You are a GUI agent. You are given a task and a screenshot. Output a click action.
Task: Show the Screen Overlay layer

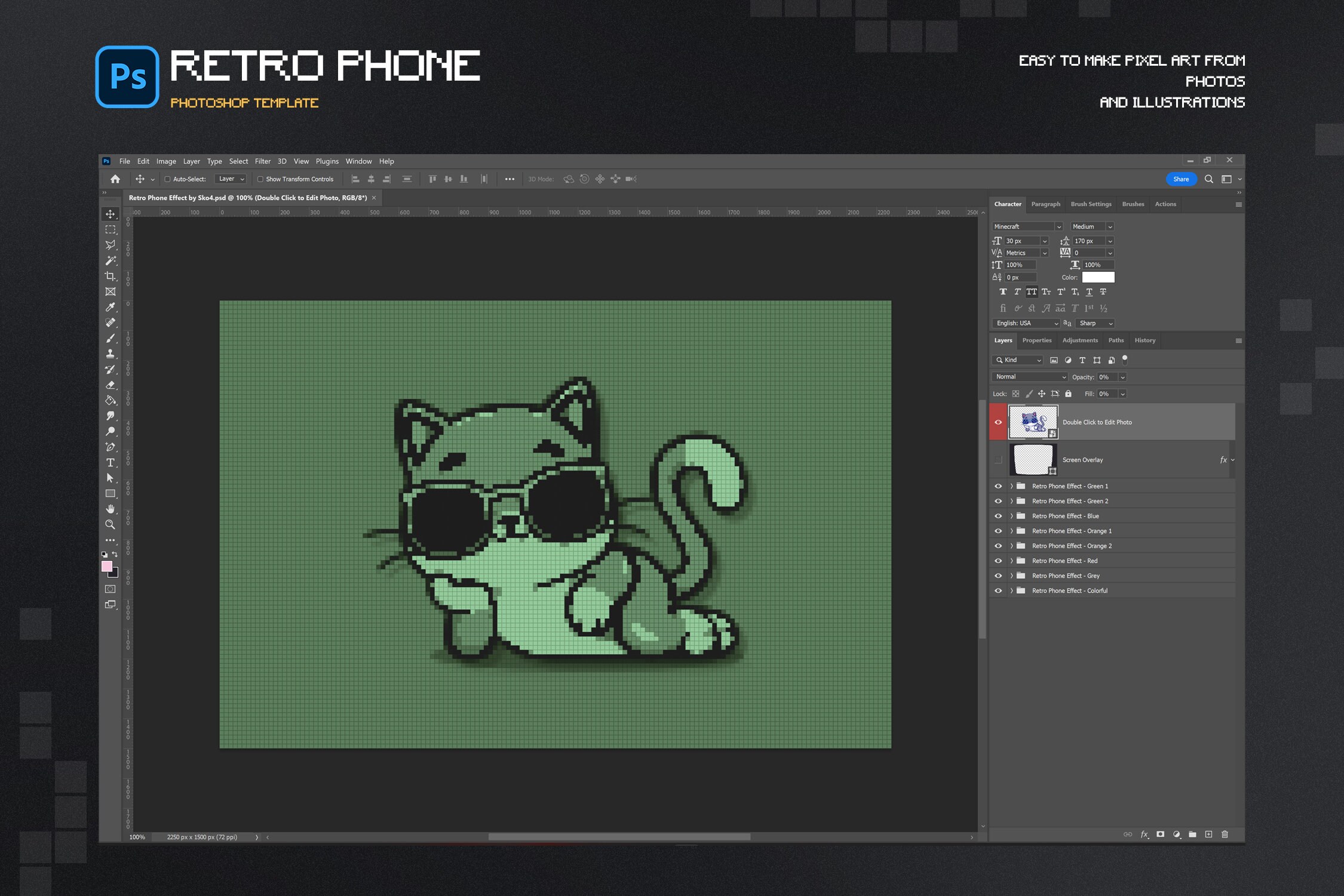click(998, 459)
